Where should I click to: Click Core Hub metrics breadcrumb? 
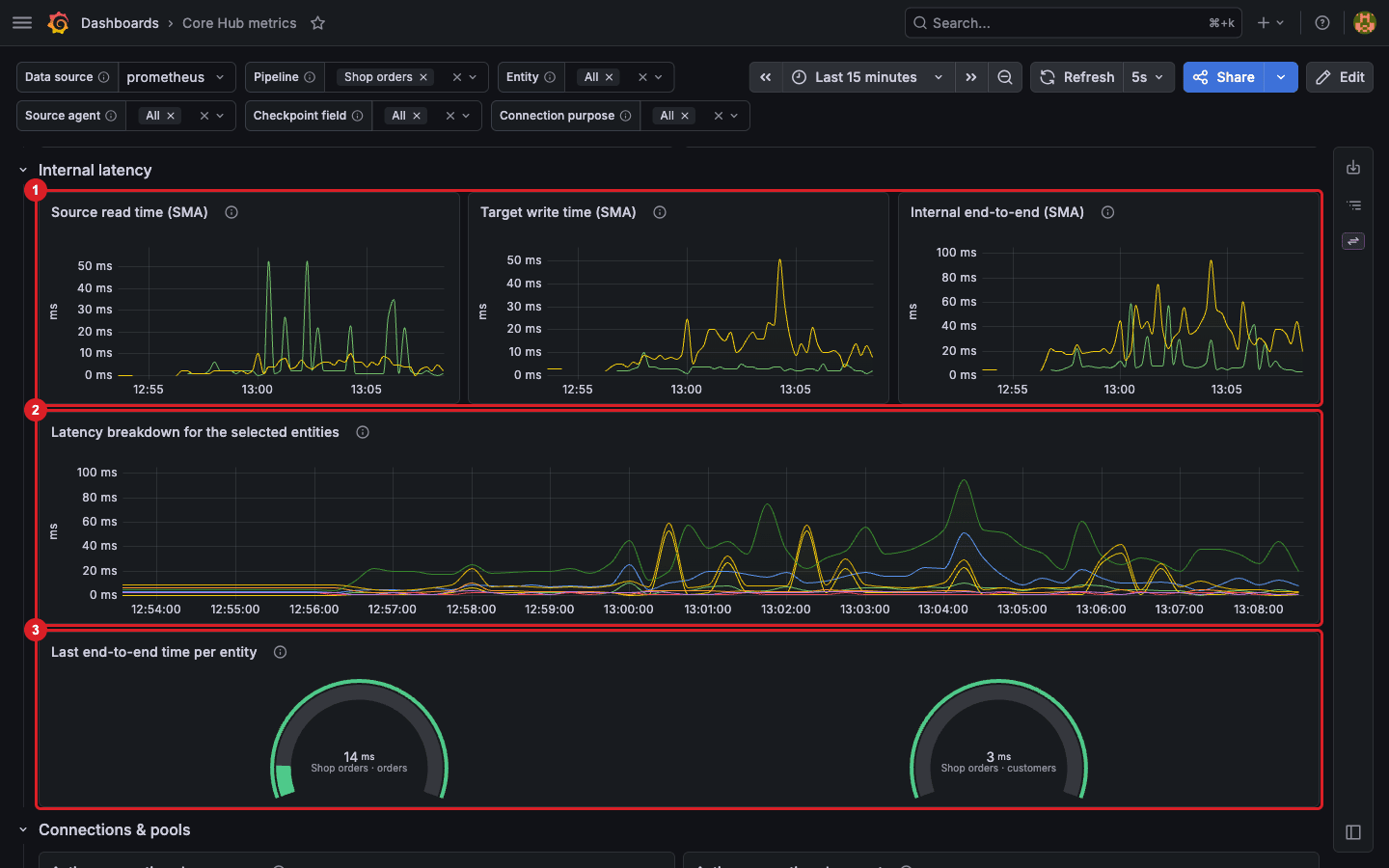pyautogui.click(x=239, y=23)
